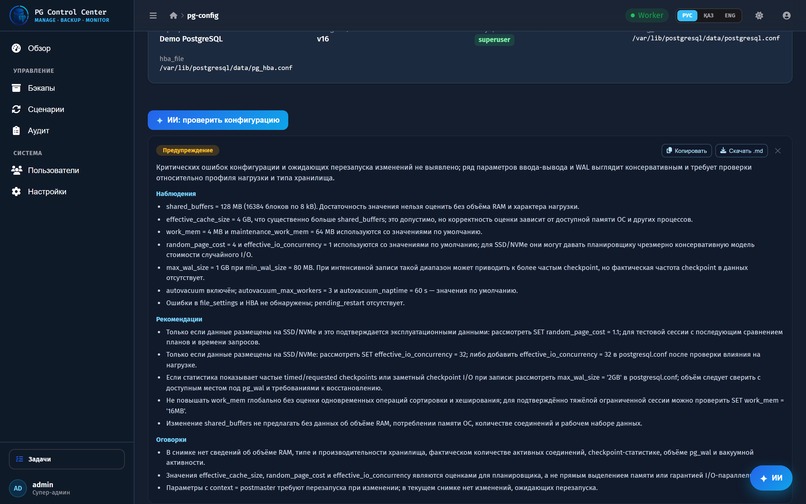Click the work_mem observation line

pyautogui.click(x=324, y=232)
